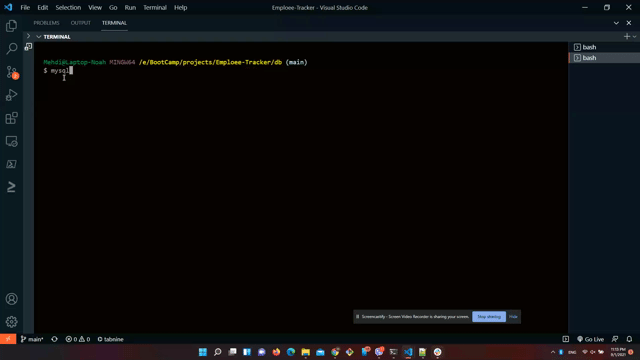Launch Firefox from the taskbar

pyautogui.click(x=276, y=352)
